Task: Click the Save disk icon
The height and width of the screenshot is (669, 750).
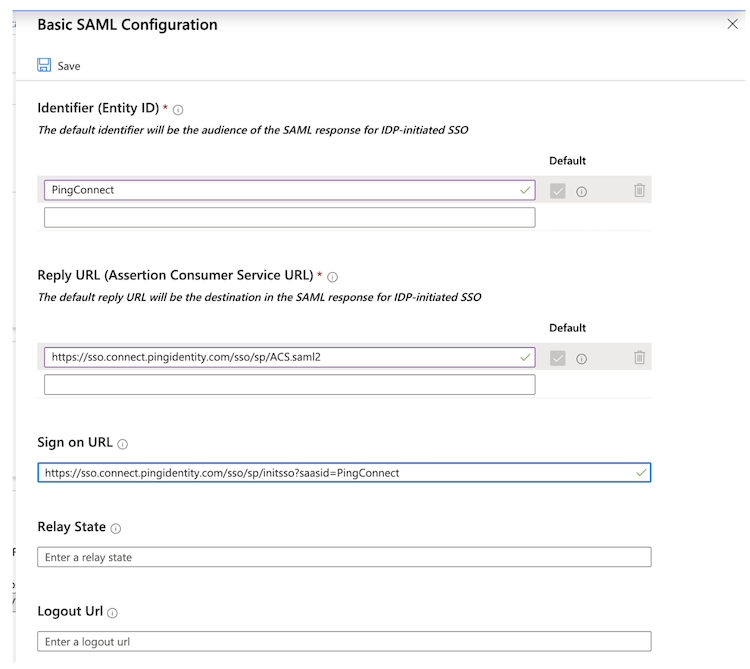Action: coord(44,66)
